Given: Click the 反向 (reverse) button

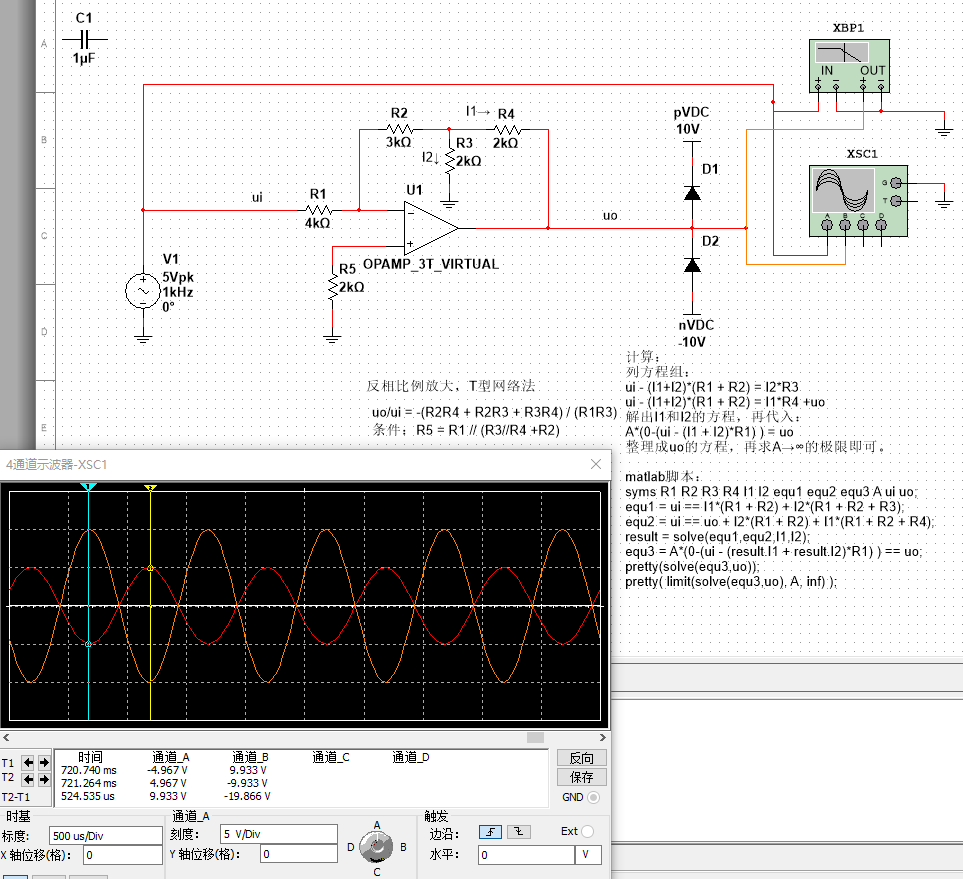Looking at the screenshot, I should coord(581,758).
